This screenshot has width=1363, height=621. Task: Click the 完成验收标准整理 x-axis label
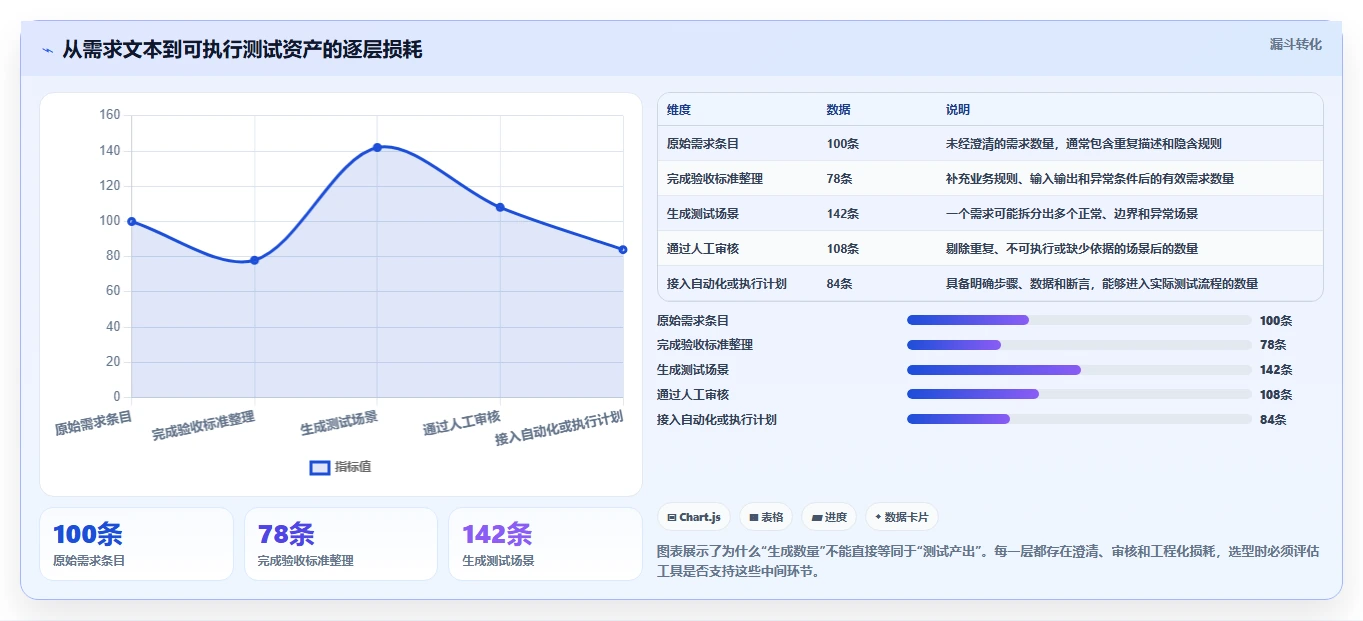click(203, 426)
